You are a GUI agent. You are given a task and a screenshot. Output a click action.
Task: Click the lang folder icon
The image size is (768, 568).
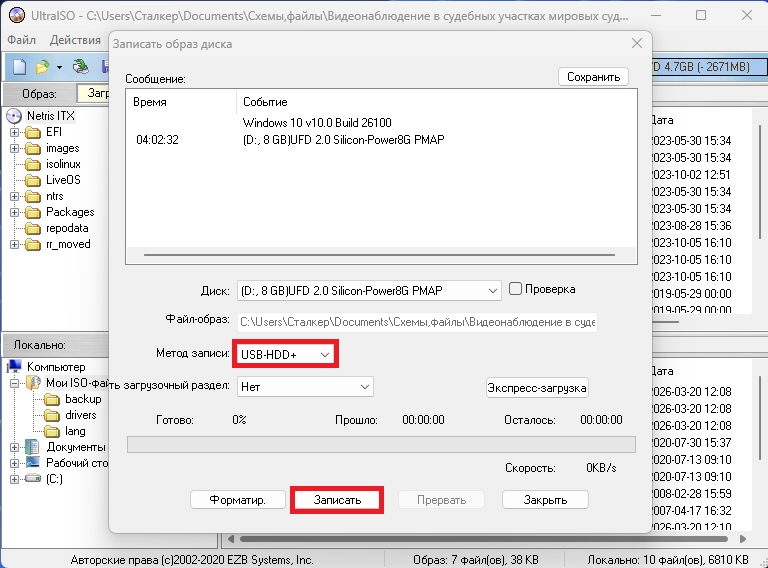pyautogui.click(x=52, y=432)
